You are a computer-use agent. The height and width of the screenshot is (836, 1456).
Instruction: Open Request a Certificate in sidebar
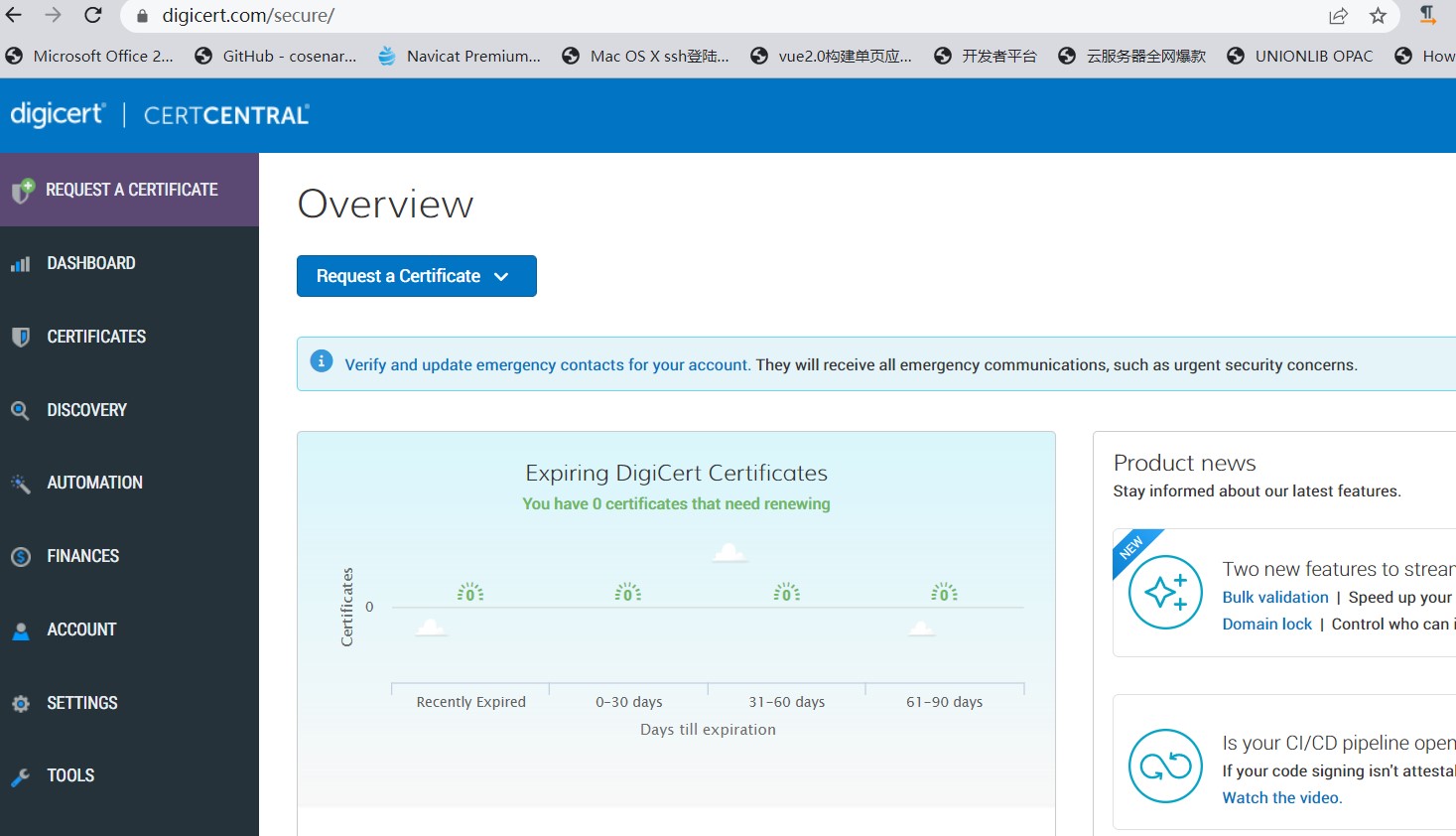[x=130, y=190]
